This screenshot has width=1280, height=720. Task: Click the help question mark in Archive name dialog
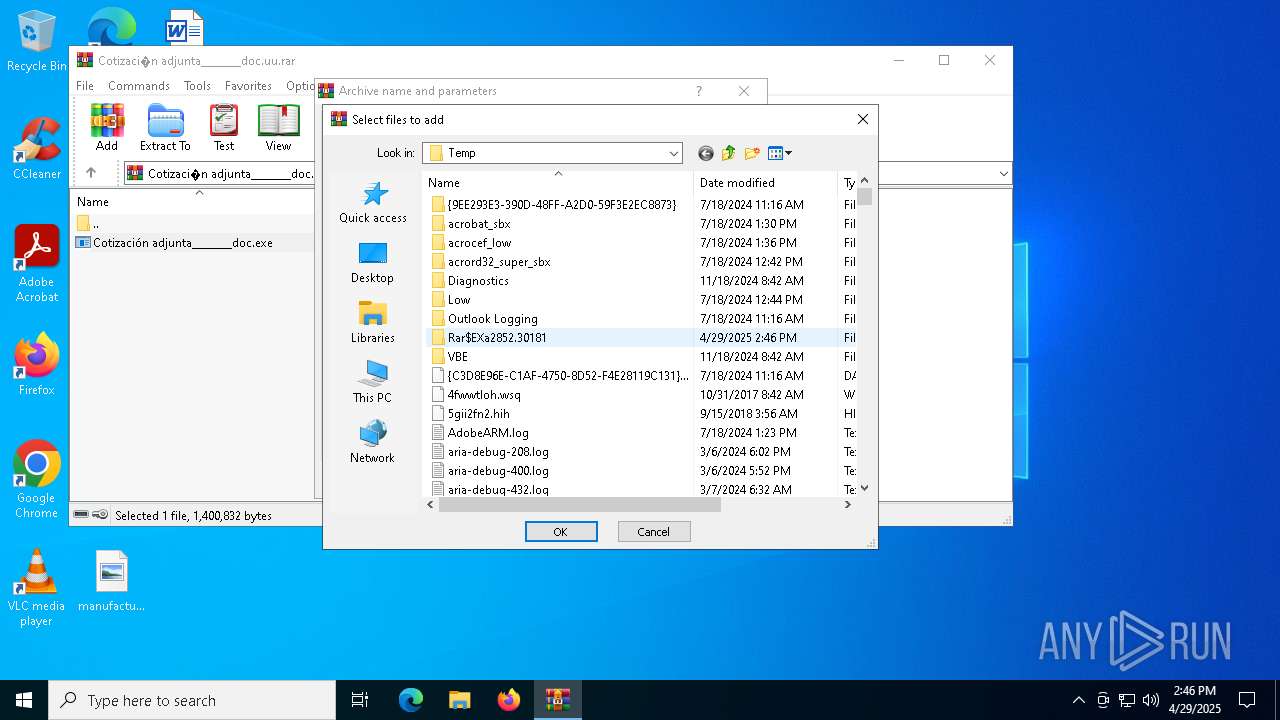coord(699,91)
